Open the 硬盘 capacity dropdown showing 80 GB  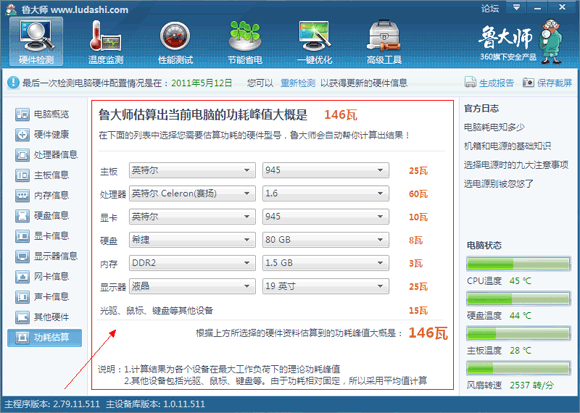326,240
